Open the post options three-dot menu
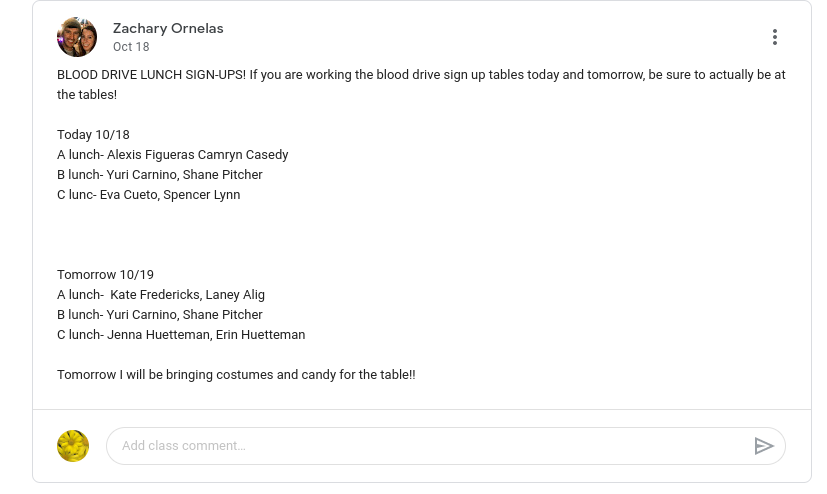The image size is (827, 494). pos(774,37)
